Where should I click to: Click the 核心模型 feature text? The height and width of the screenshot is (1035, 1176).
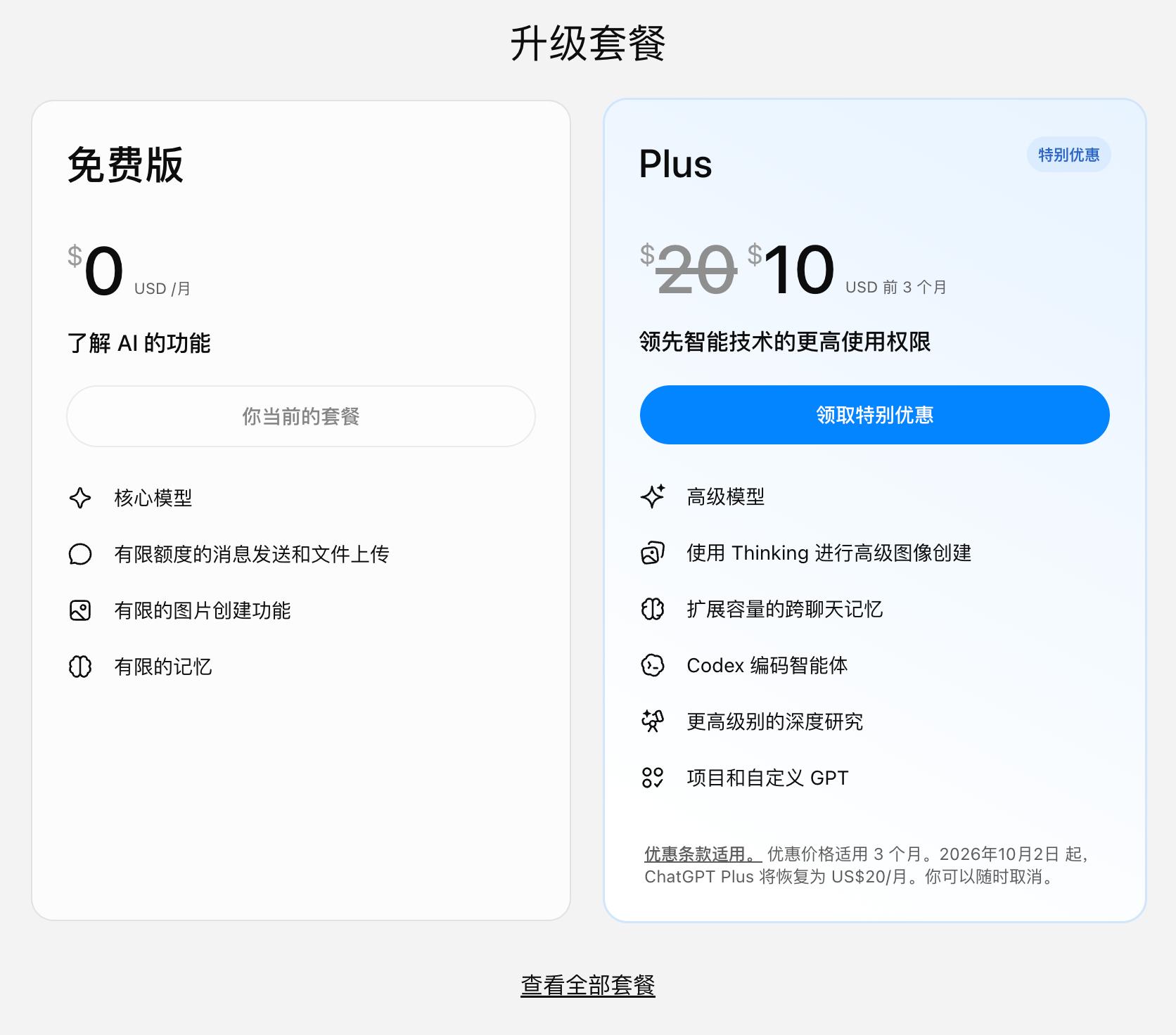click(x=153, y=498)
